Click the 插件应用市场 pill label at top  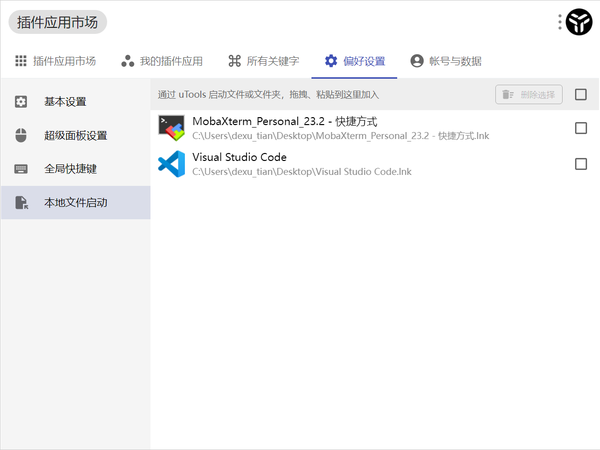pos(57,22)
